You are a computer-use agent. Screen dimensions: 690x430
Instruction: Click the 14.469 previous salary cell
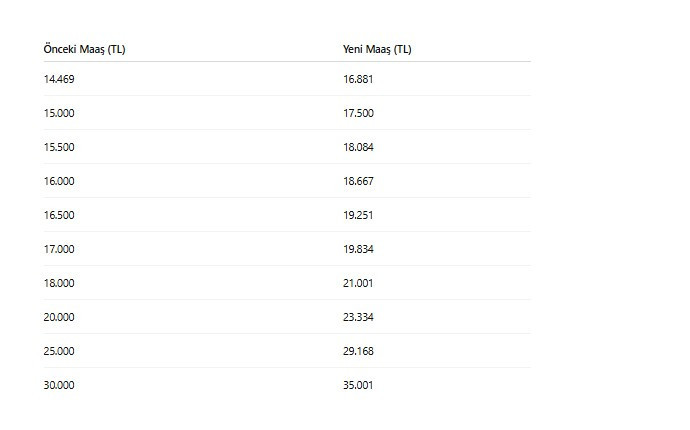click(59, 79)
